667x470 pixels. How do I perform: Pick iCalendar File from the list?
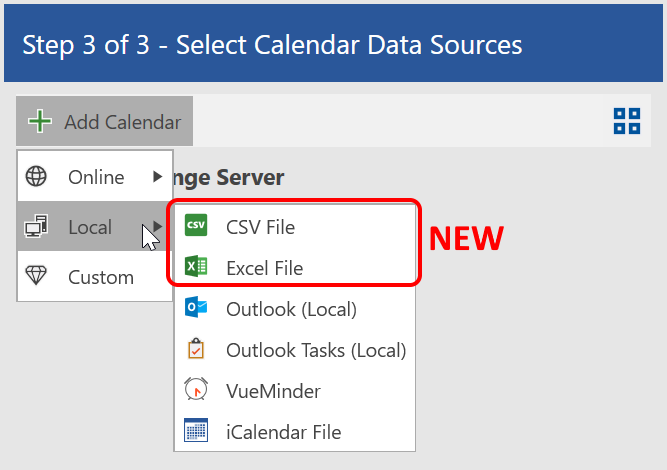coord(283,432)
